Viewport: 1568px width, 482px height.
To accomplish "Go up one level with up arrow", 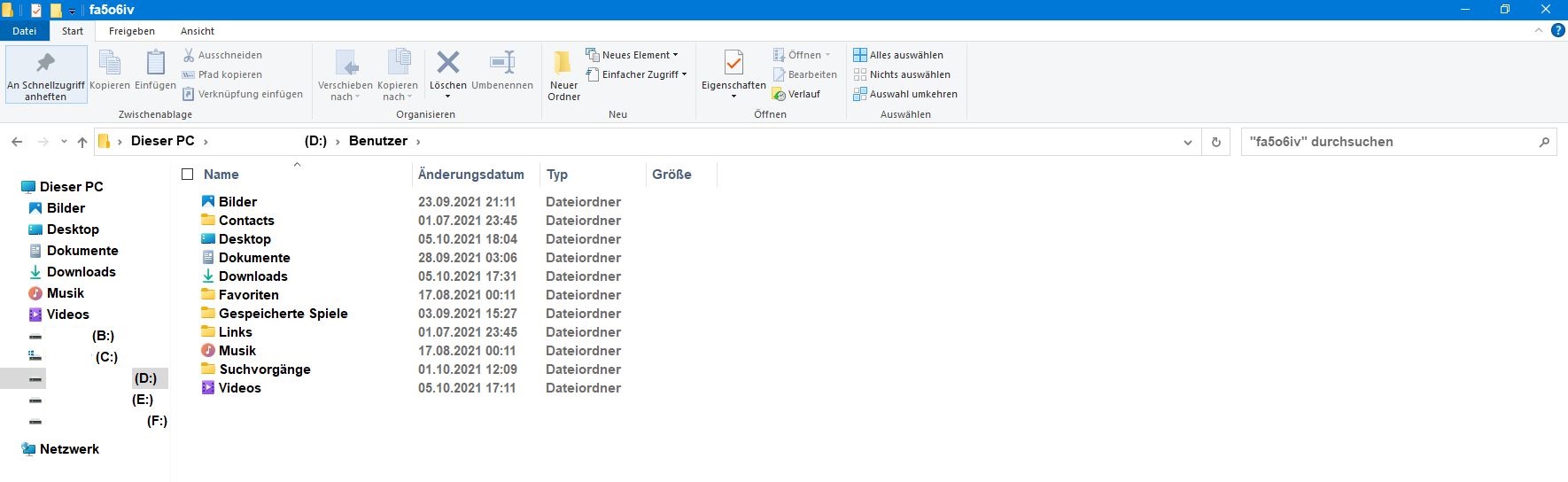I will [x=82, y=142].
